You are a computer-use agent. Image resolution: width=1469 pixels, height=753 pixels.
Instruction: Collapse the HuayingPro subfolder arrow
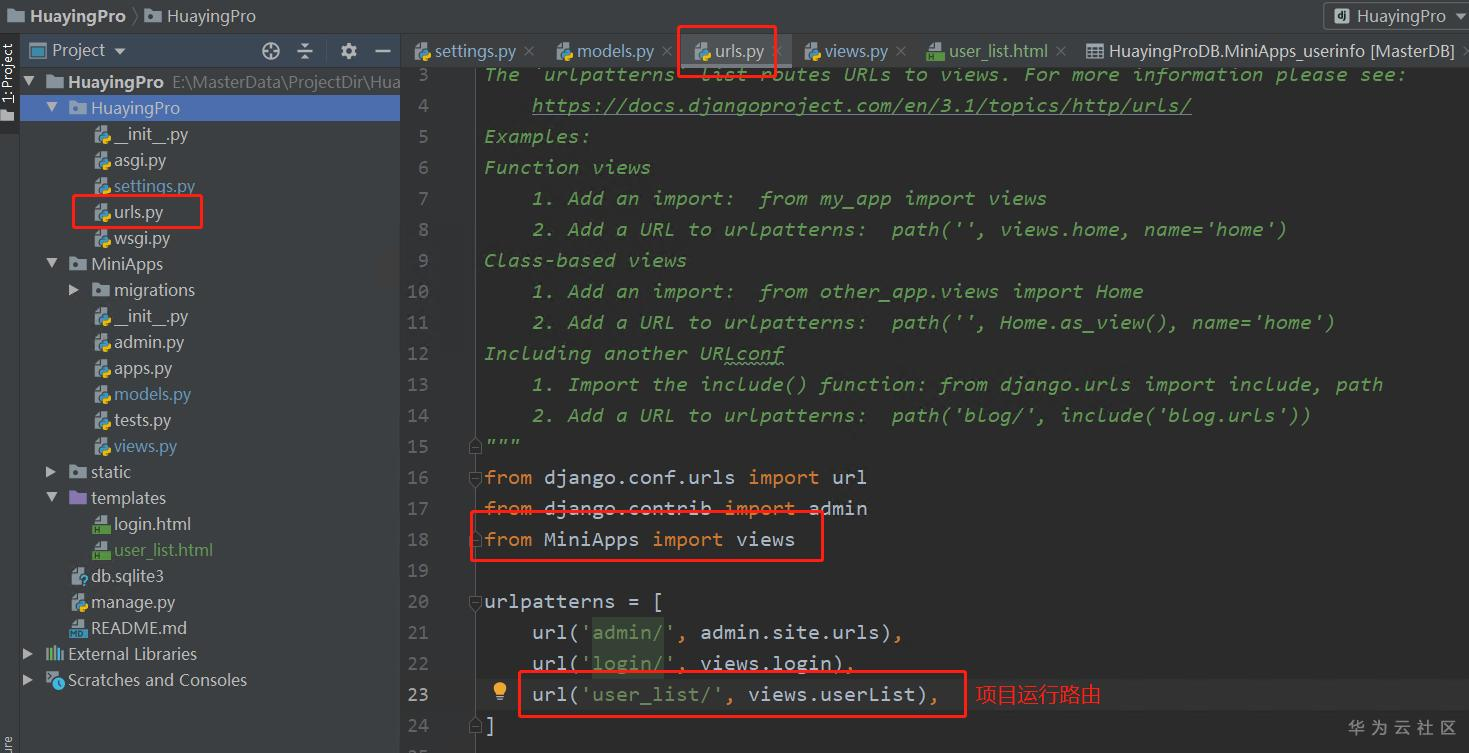[52, 108]
